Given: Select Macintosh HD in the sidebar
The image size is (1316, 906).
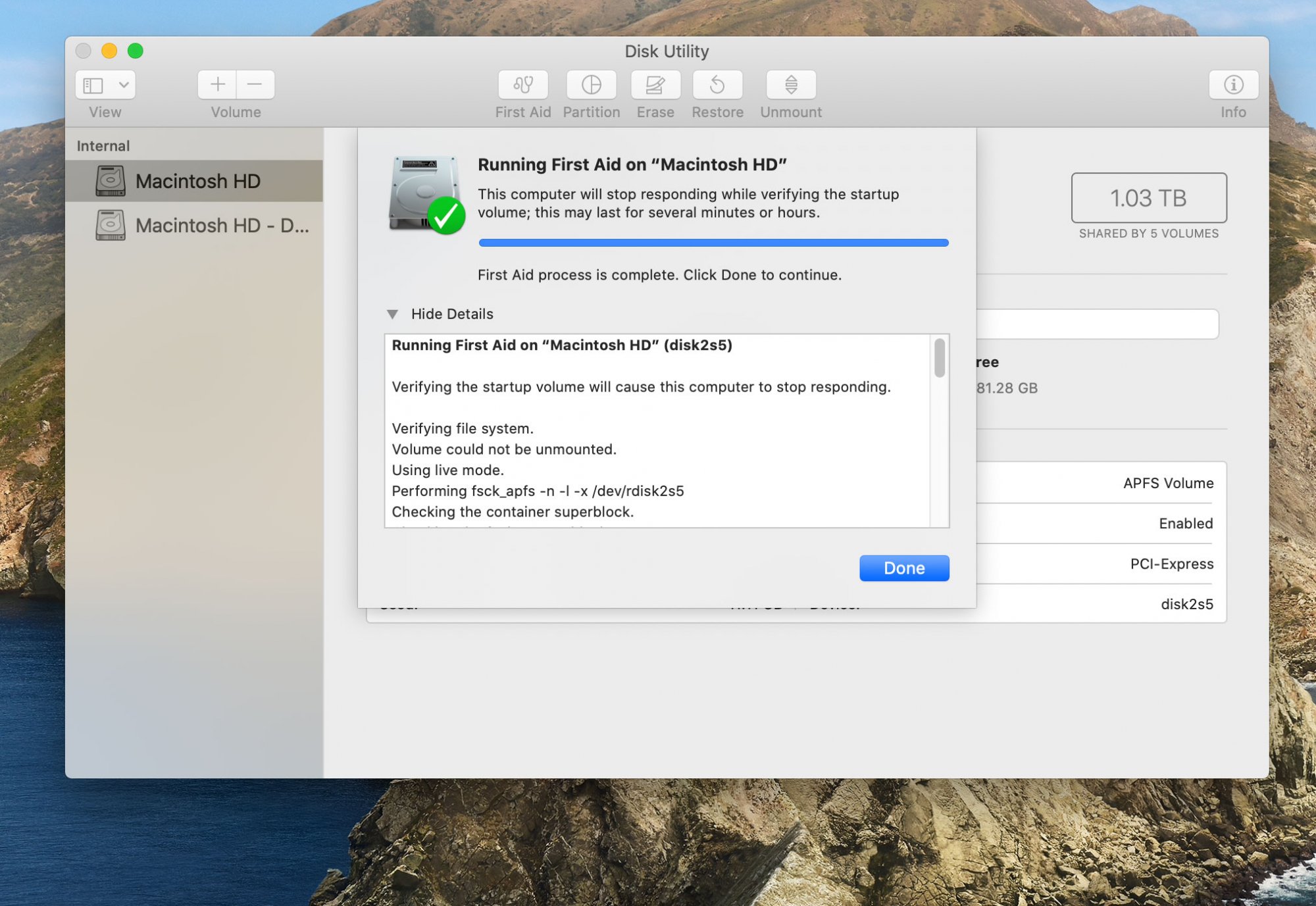Looking at the screenshot, I should point(194,181).
